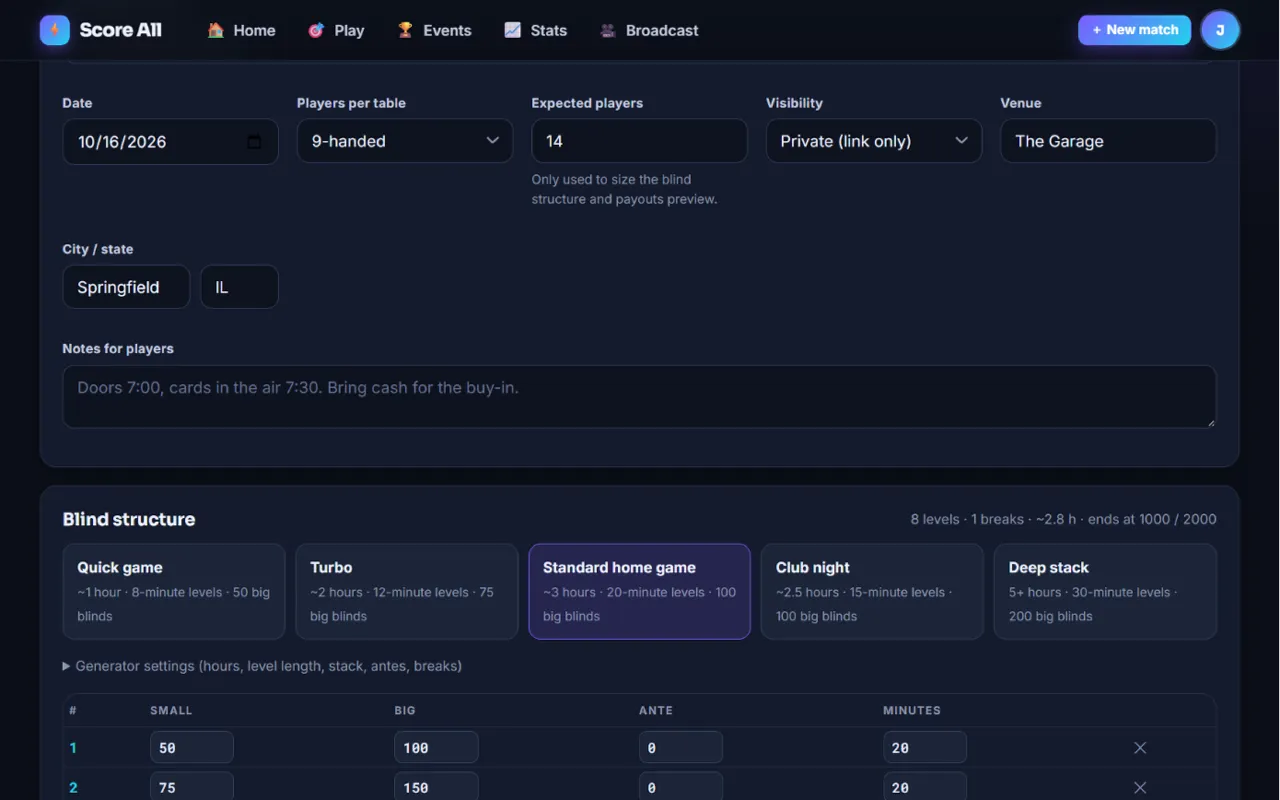
Task: Click the Blind structure heading
Action: (x=129, y=519)
